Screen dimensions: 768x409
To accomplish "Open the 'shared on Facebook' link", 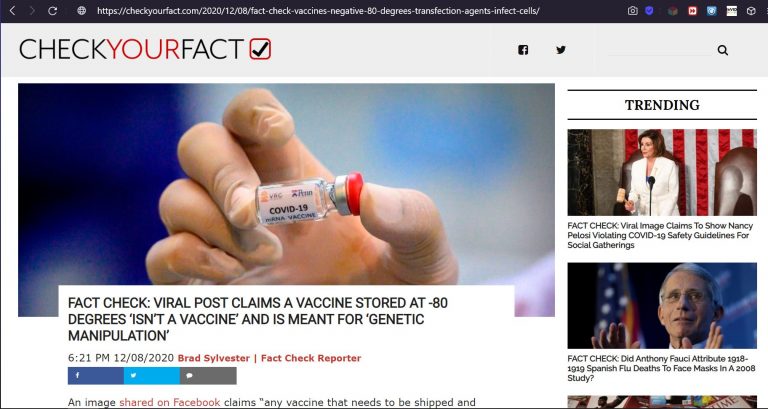I will [170, 402].
